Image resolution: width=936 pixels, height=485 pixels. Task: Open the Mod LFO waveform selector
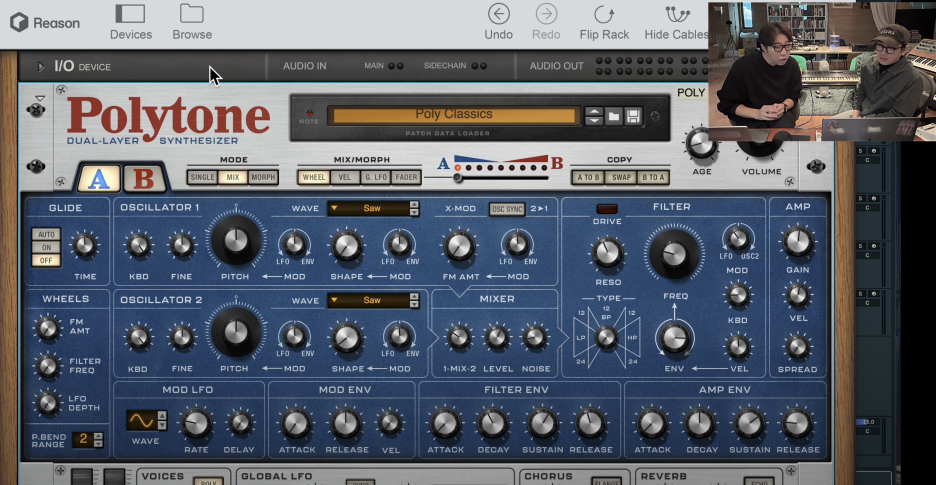141,420
